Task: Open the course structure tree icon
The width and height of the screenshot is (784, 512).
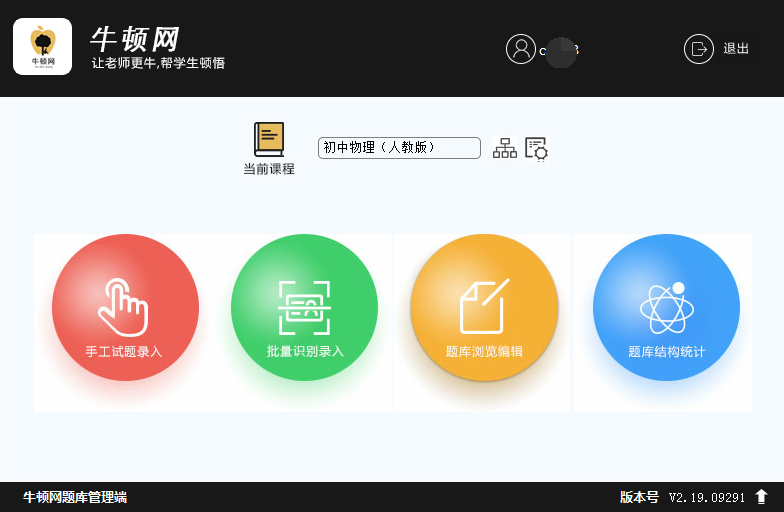Action: point(504,148)
